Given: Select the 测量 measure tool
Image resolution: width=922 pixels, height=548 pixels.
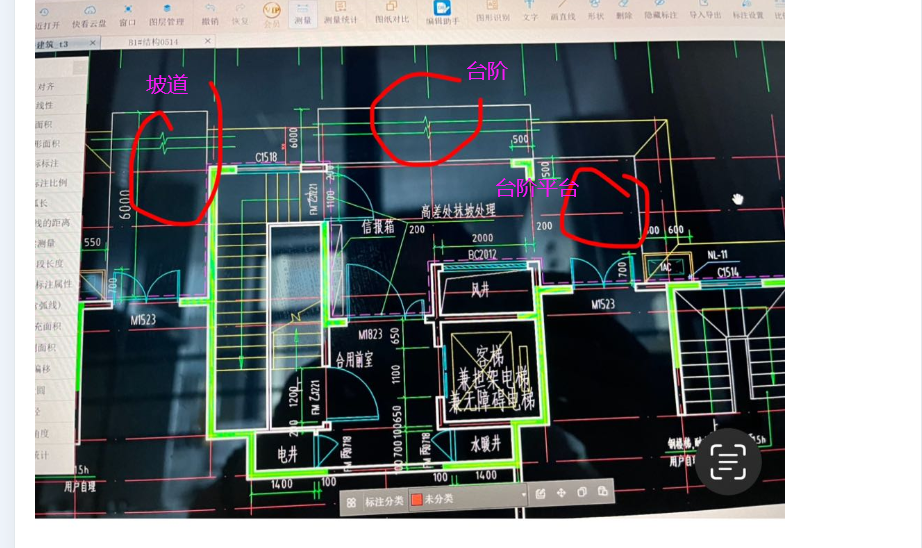Looking at the screenshot, I should (303, 14).
